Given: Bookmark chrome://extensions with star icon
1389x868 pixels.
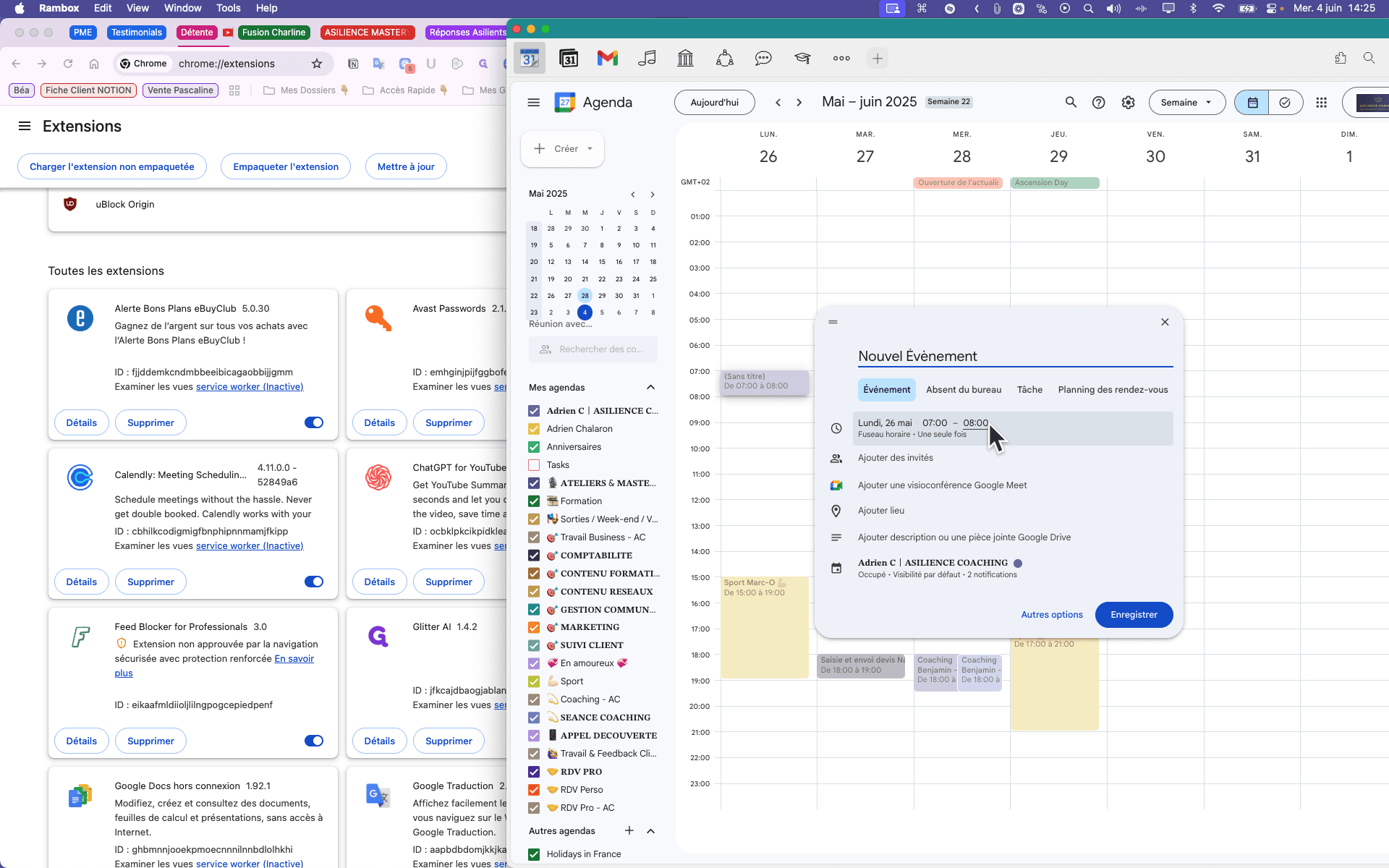Looking at the screenshot, I should pos(317,64).
